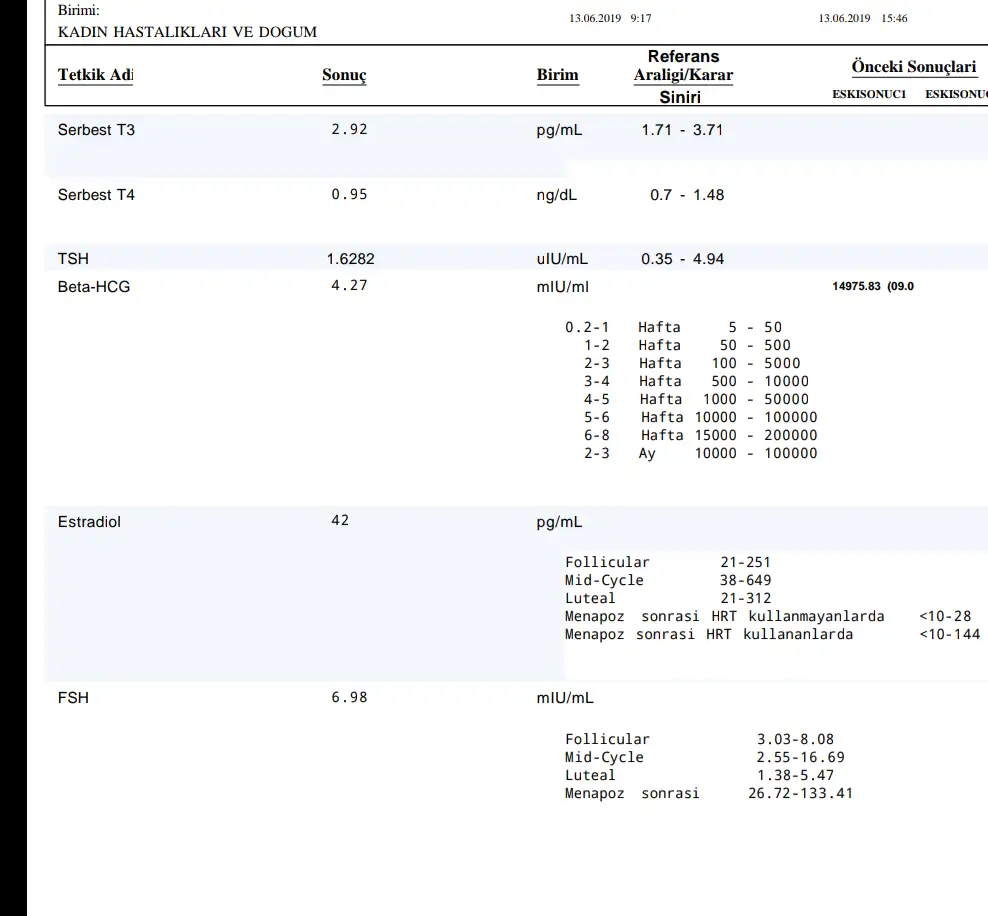This screenshot has height=916, width=988.
Task: Select the Serbest T4 result value 0.95
Action: [349, 195]
